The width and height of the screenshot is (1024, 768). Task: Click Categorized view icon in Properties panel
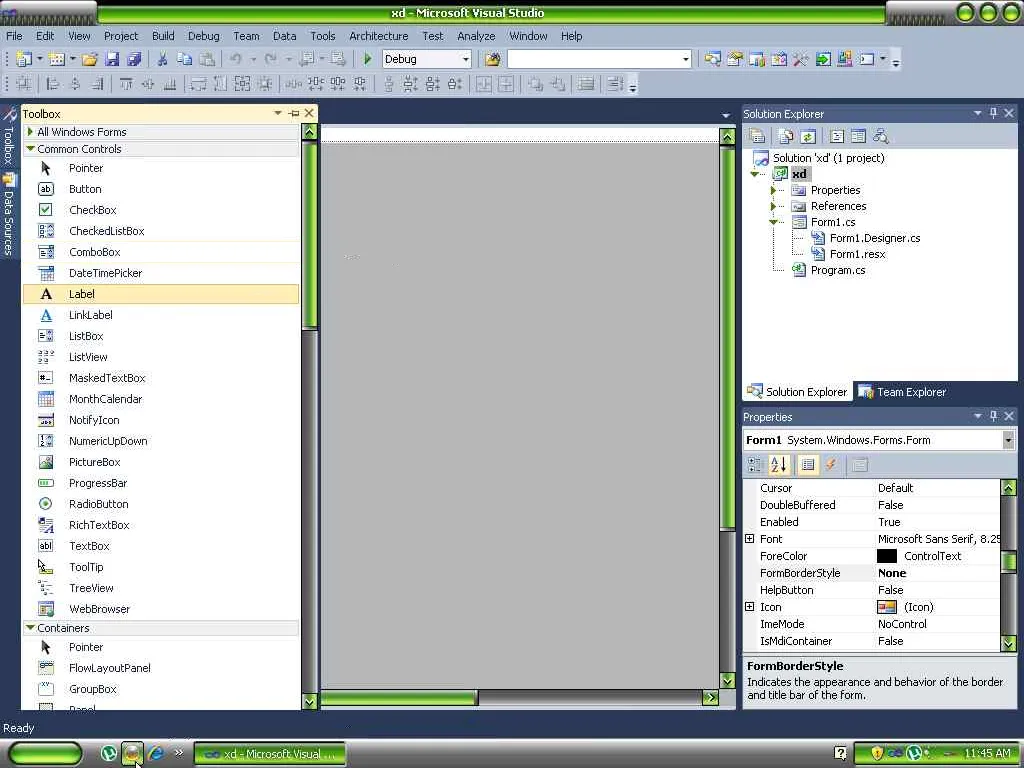[755, 465]
